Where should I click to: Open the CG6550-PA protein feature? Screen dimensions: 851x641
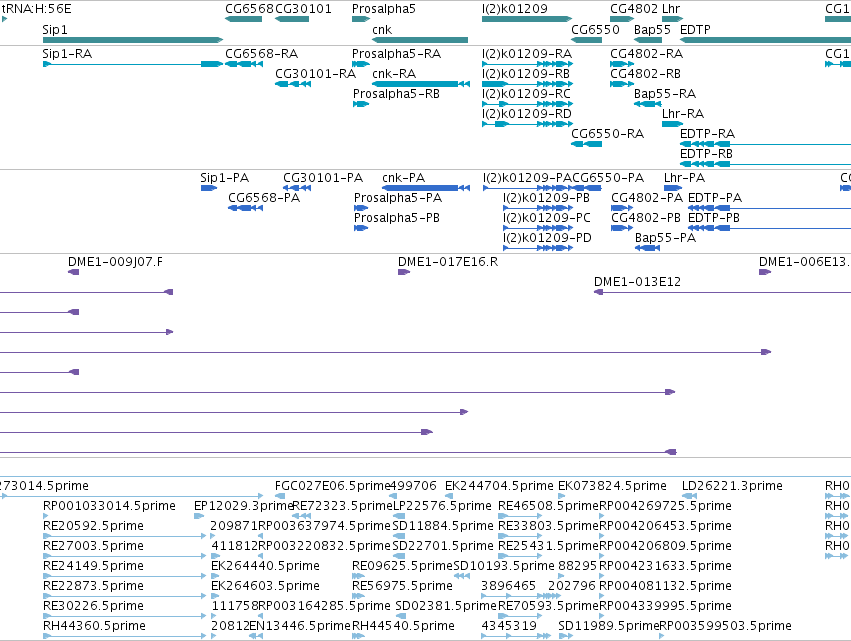(587, 188)
